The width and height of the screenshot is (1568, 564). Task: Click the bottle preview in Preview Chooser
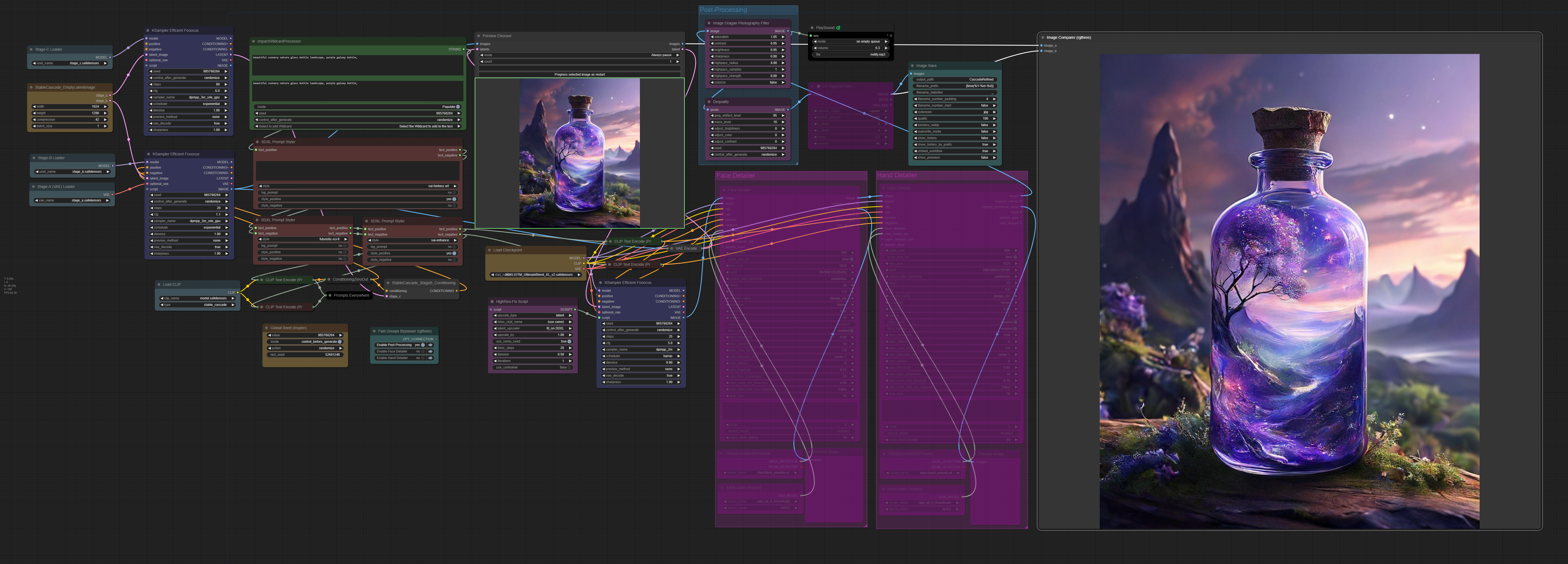[x=579, y=153]
